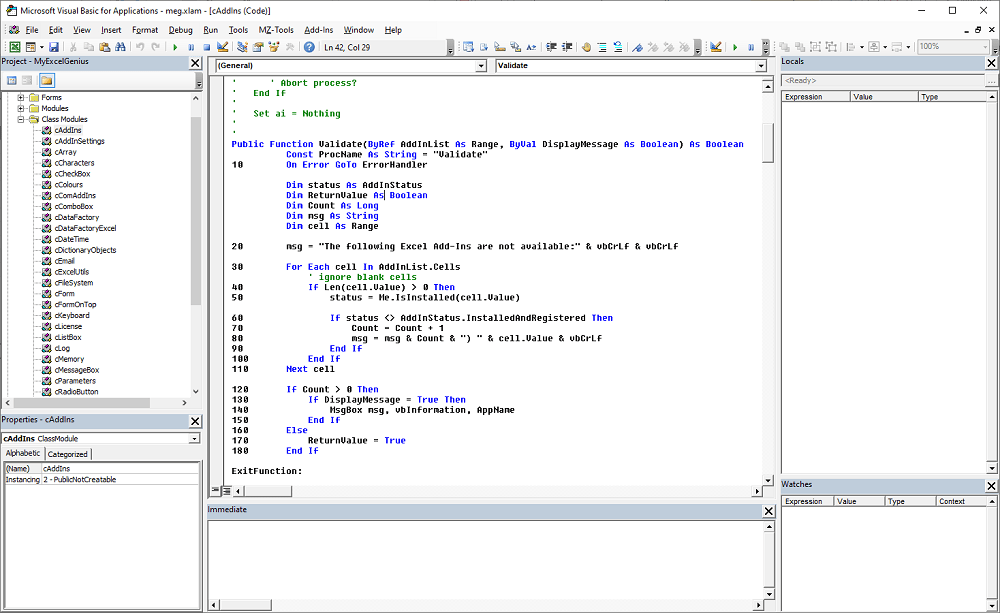The height and width of the screenshot is (613, 1000).
Task: Open the View Microsoft Excel icon
Action: point(15,48)
